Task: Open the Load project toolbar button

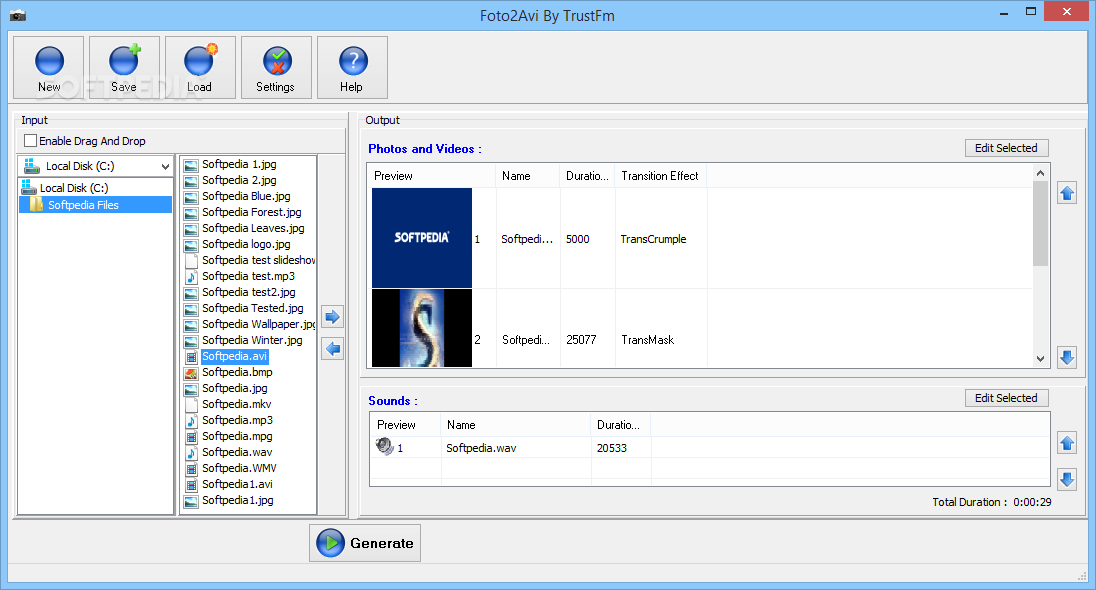Action: (200, 68)
